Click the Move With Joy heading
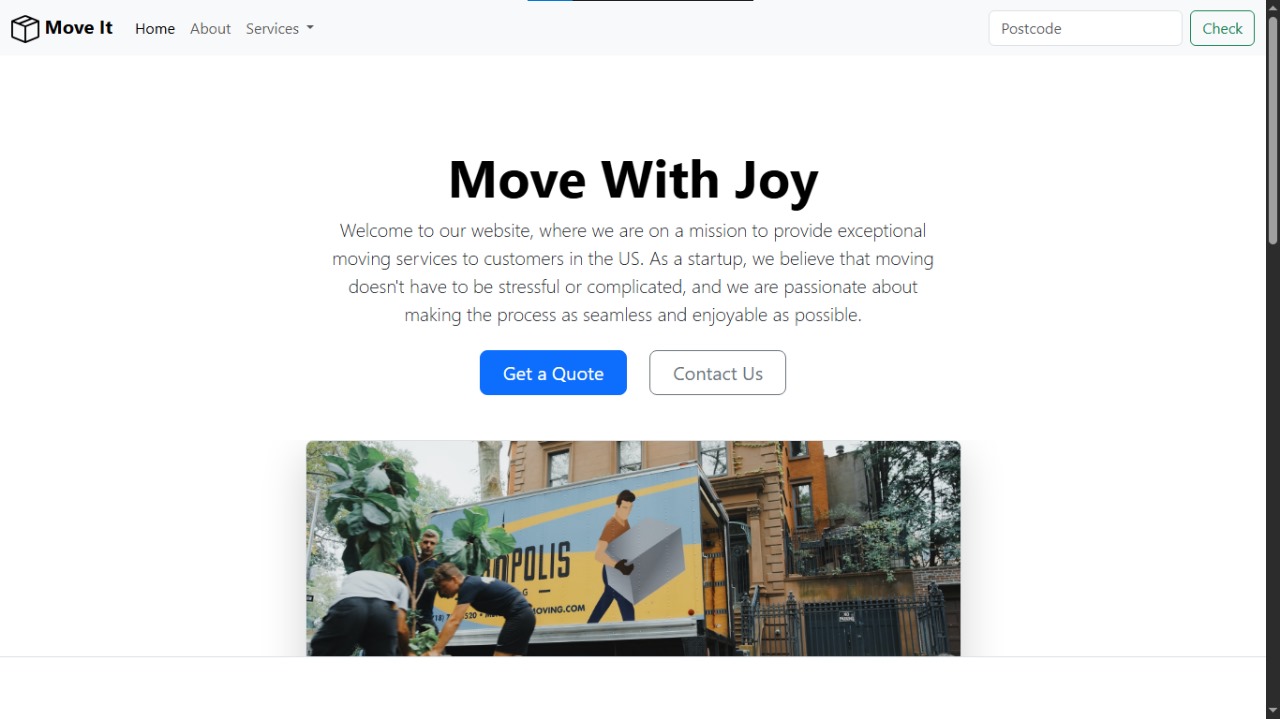 click(x=633, y=180)
